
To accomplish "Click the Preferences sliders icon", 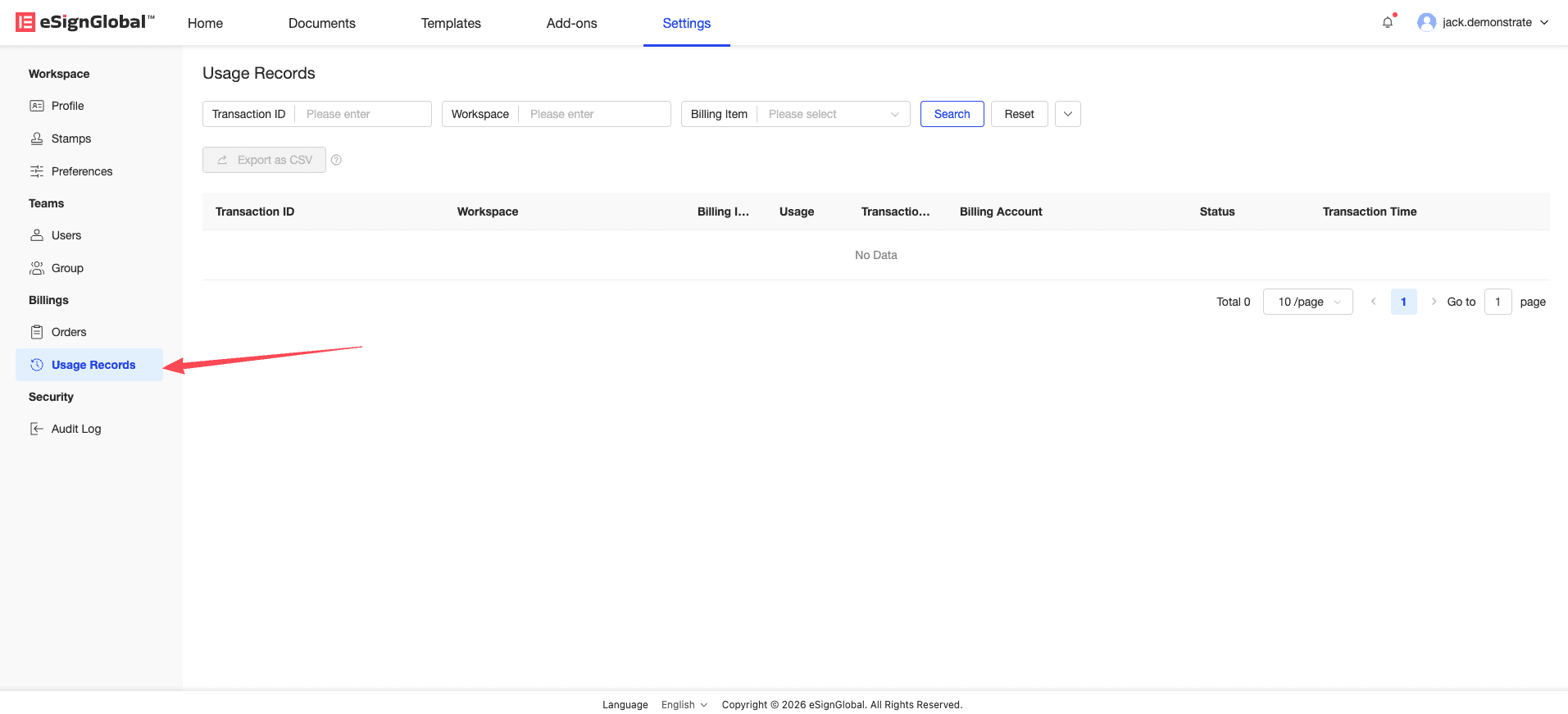I will 37,171.
